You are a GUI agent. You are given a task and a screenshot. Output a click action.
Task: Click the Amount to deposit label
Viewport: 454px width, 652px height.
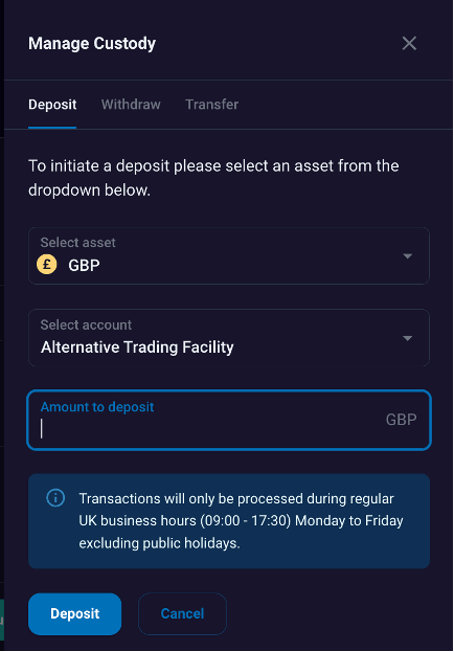coord(97,407)
